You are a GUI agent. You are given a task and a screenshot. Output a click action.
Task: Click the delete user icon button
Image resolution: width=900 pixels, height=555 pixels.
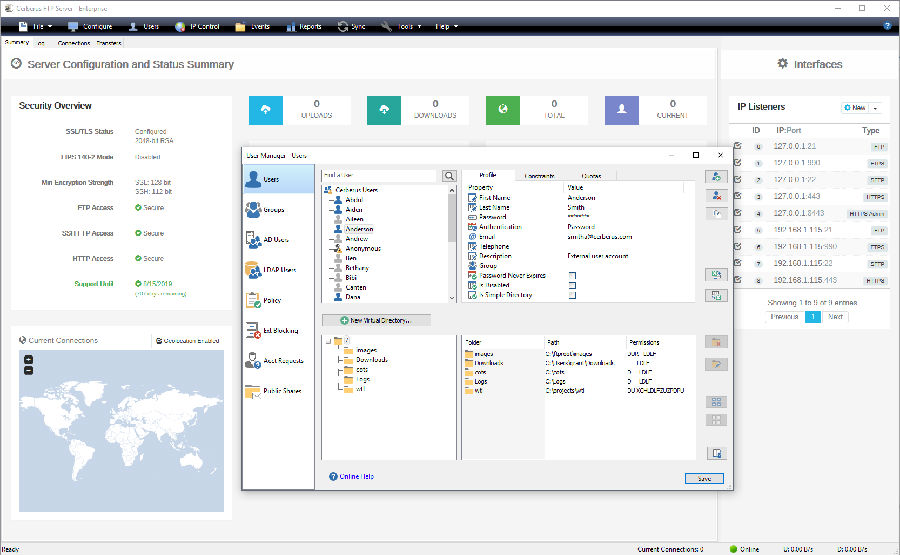[x=716, y=196]
